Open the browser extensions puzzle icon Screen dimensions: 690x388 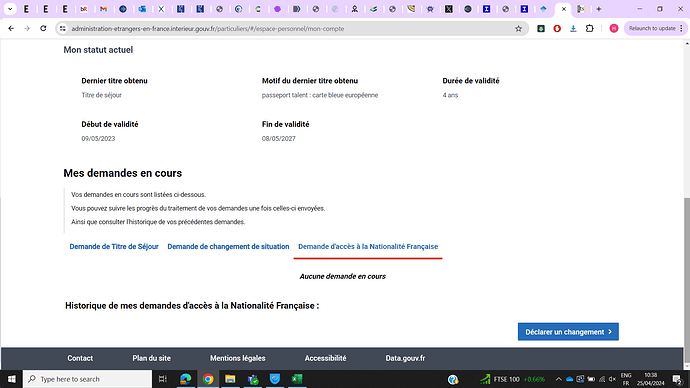[x=590, y=29]
